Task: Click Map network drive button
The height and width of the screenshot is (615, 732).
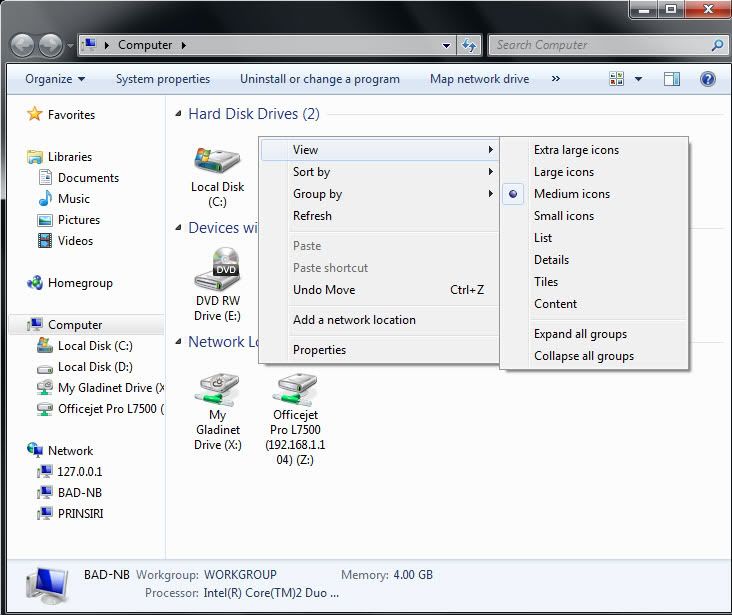Action: (x=479, y=79)
